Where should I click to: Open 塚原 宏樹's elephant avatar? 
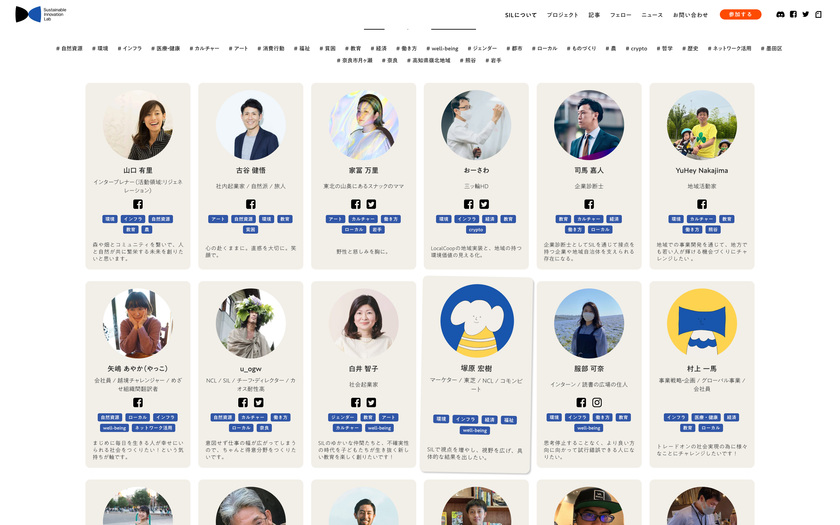coord(477,321)
